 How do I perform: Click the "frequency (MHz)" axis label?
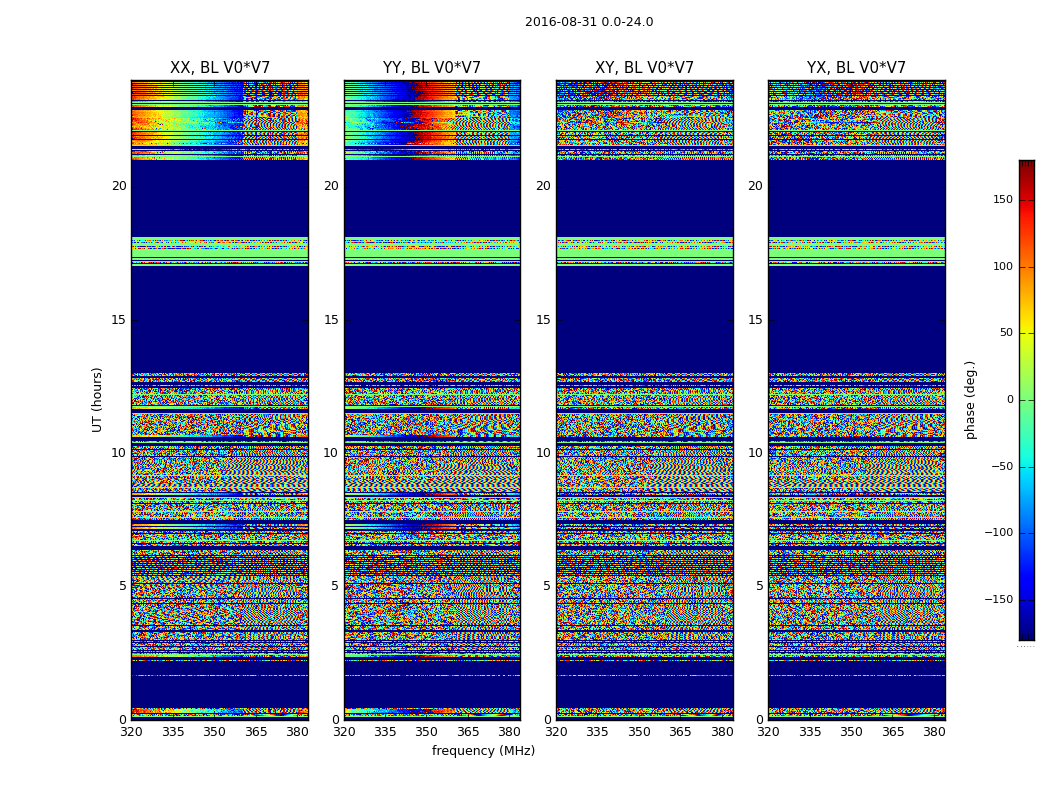(483, 750)
